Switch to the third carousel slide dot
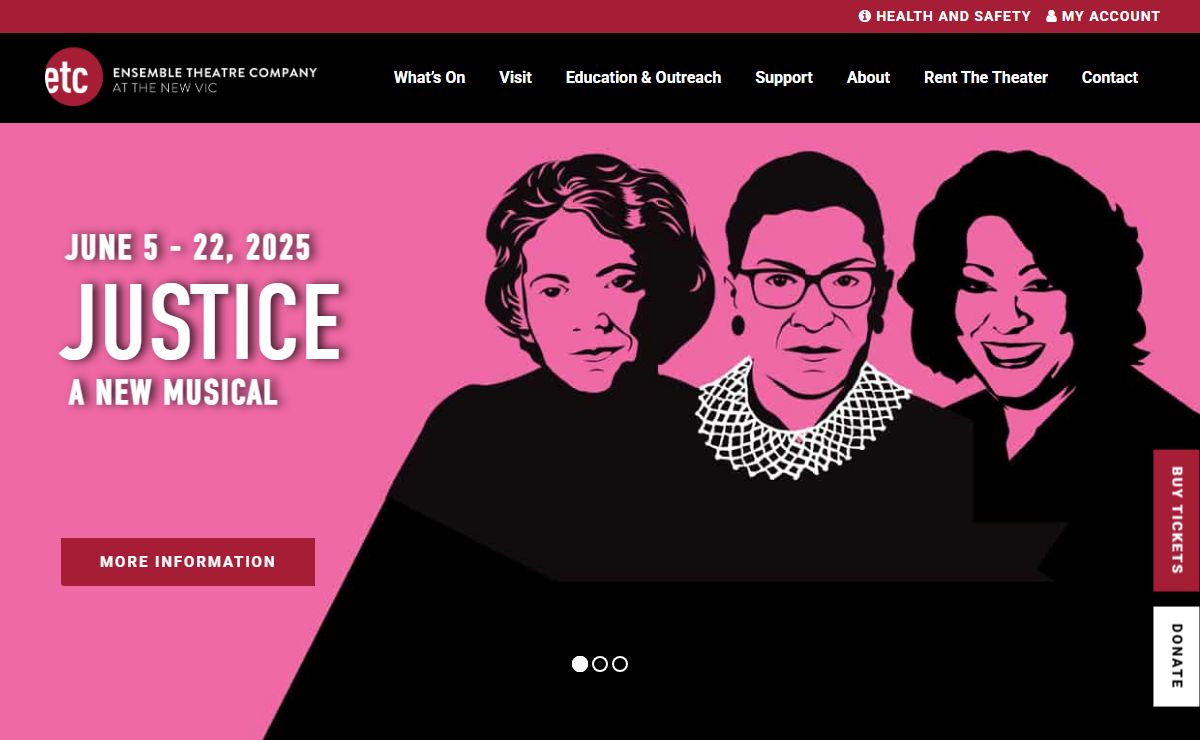Screen dimensions: 1200x740 coord(620,664)
